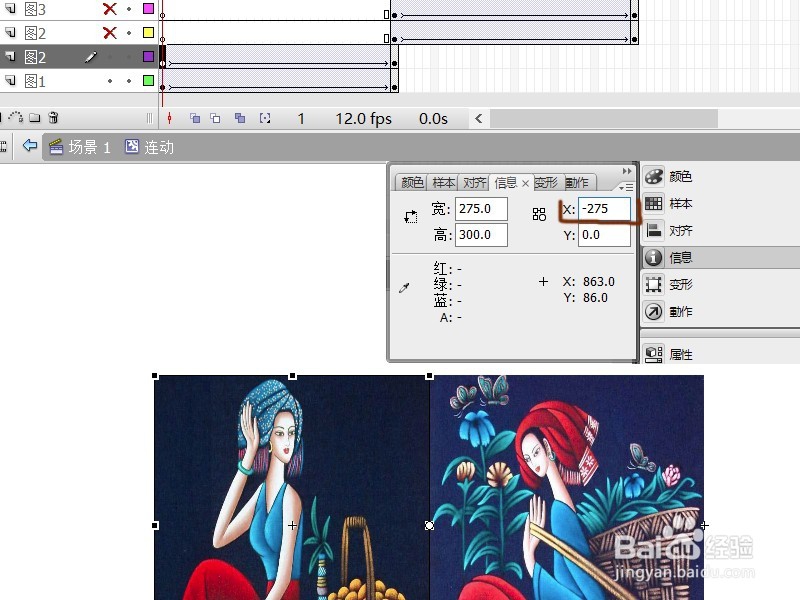
Task: Toggle Onion Skin Outlines
Action: 215,118
